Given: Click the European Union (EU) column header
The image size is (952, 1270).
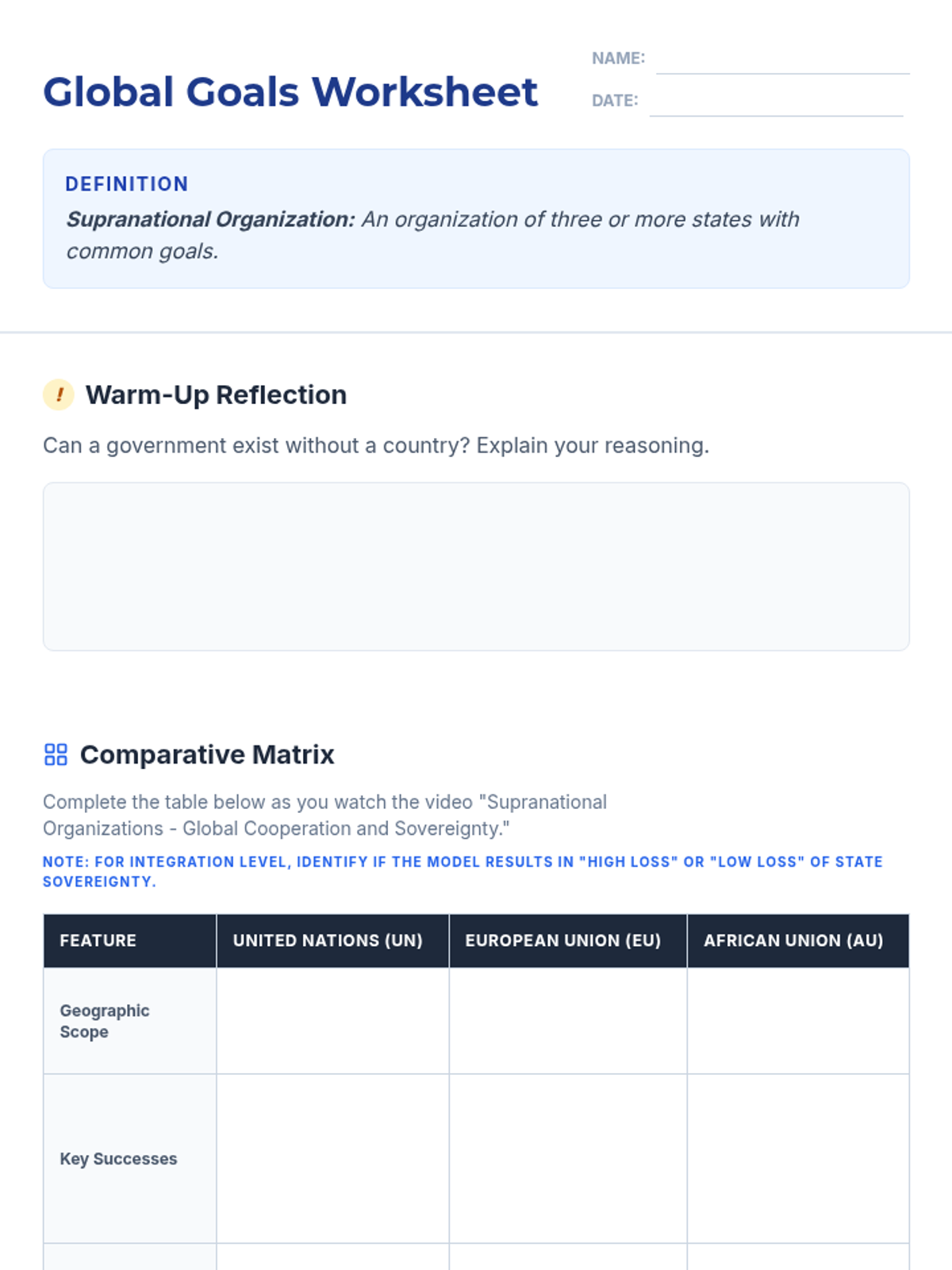Looking at the screenshot, I should [x=563, y=941].
